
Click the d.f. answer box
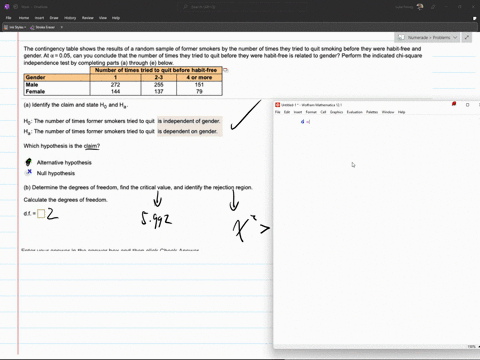click(41, 213)
